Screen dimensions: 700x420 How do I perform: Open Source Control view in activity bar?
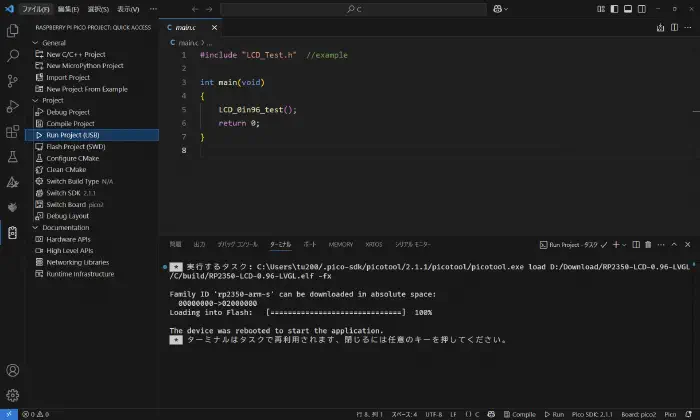(x=13, y=80)
